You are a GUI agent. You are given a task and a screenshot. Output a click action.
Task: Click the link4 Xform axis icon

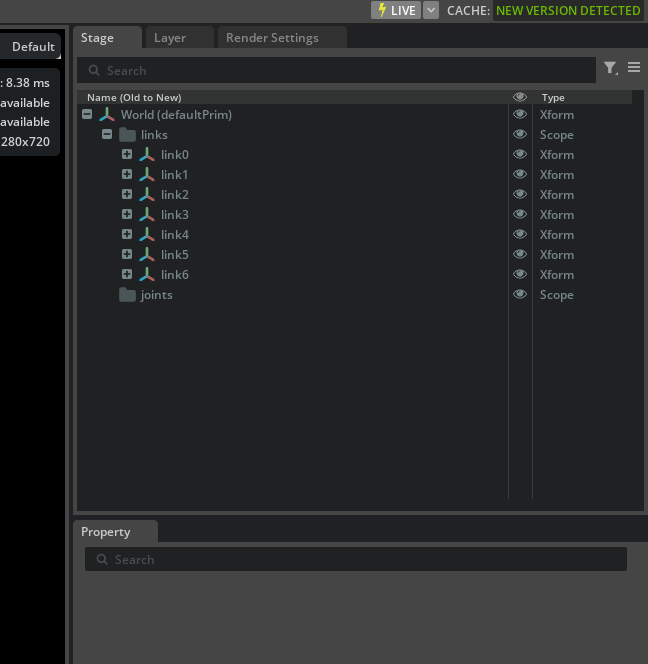(x=147, y=235)
